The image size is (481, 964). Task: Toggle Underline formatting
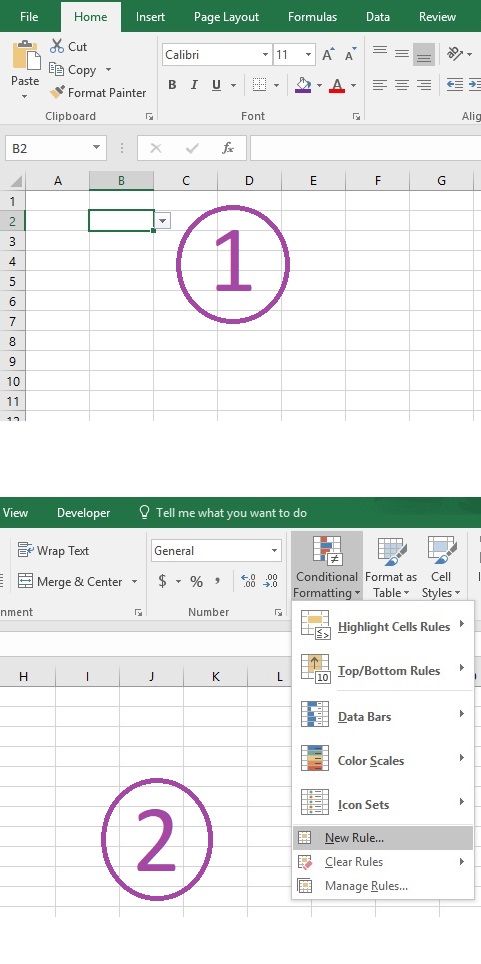[x=216, y=85]
